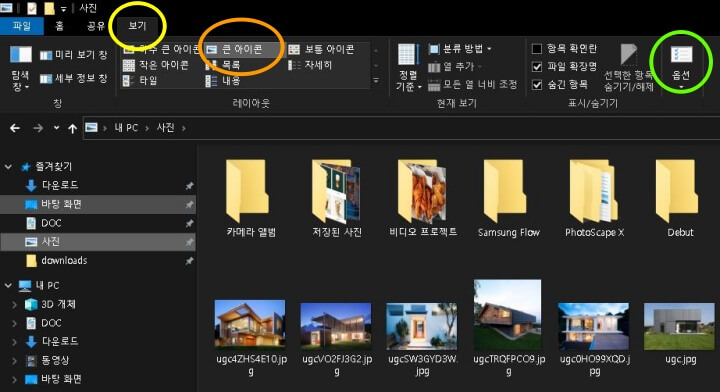
Task: Open the 탐색 창 dropdown
Action: (x=20, y=67)
